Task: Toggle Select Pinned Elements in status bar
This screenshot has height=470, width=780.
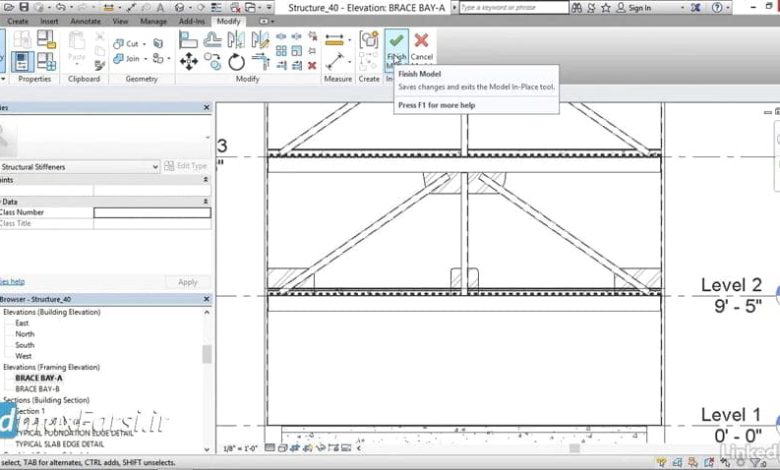Action: (692, 463)
